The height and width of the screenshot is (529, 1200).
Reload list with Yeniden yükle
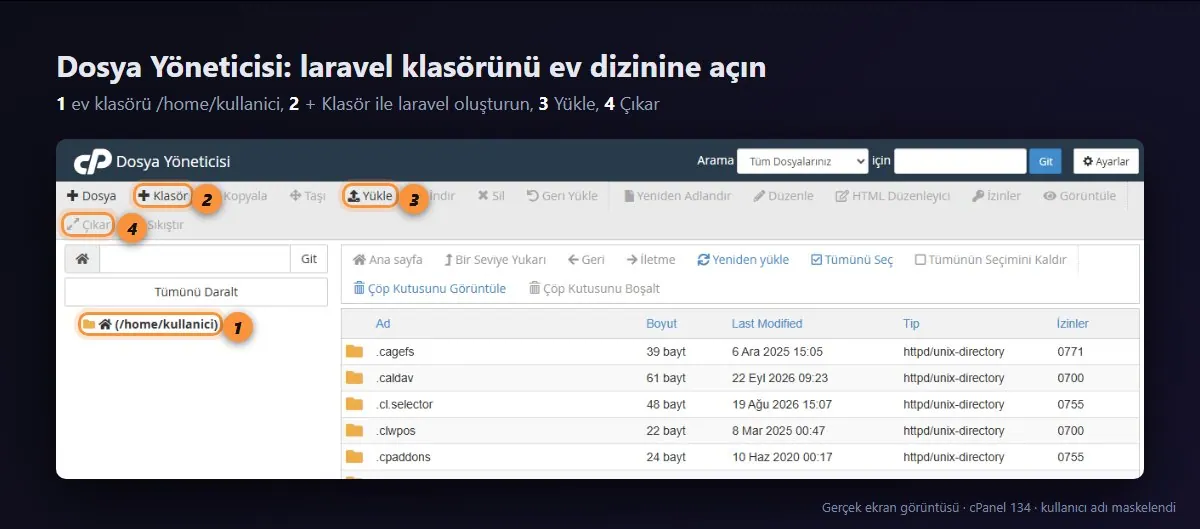[743, 259]
